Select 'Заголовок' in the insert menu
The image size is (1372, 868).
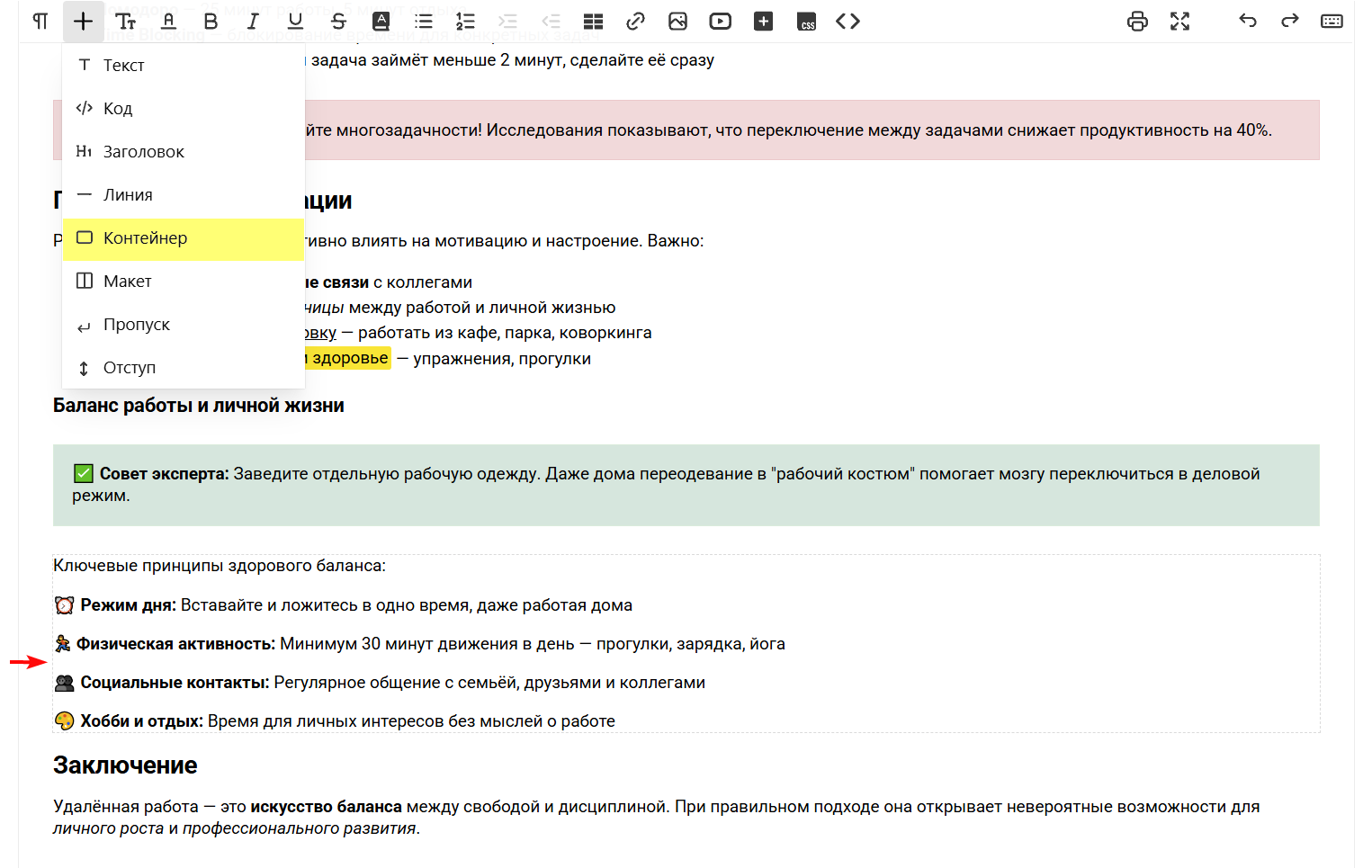(x=184, y=151)
